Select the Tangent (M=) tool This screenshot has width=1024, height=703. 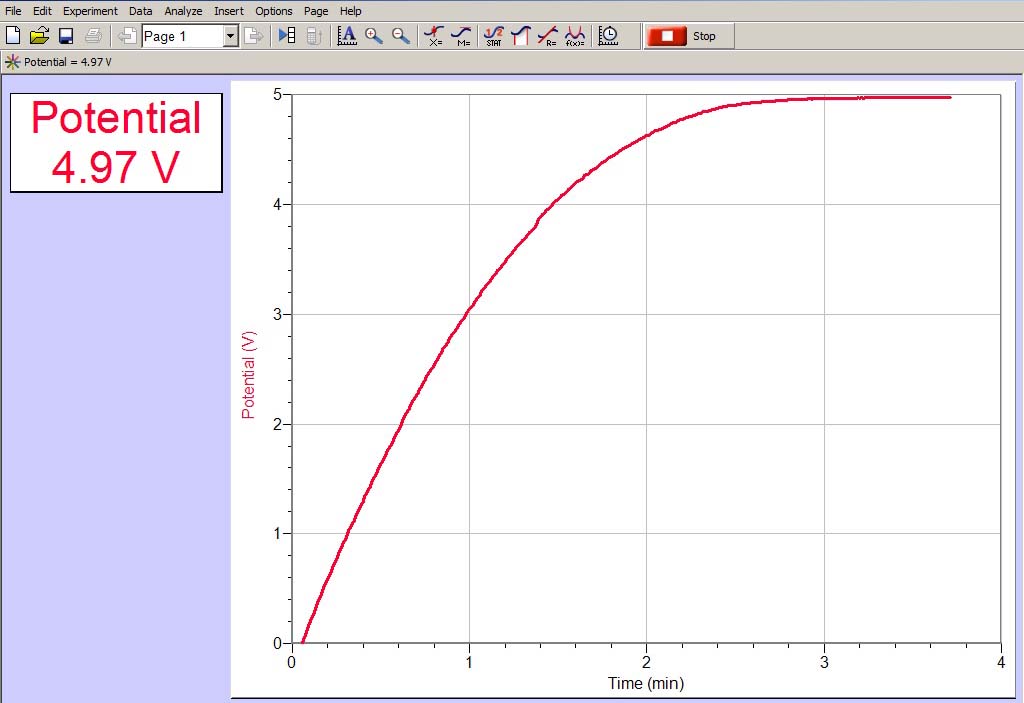[461, 36]
